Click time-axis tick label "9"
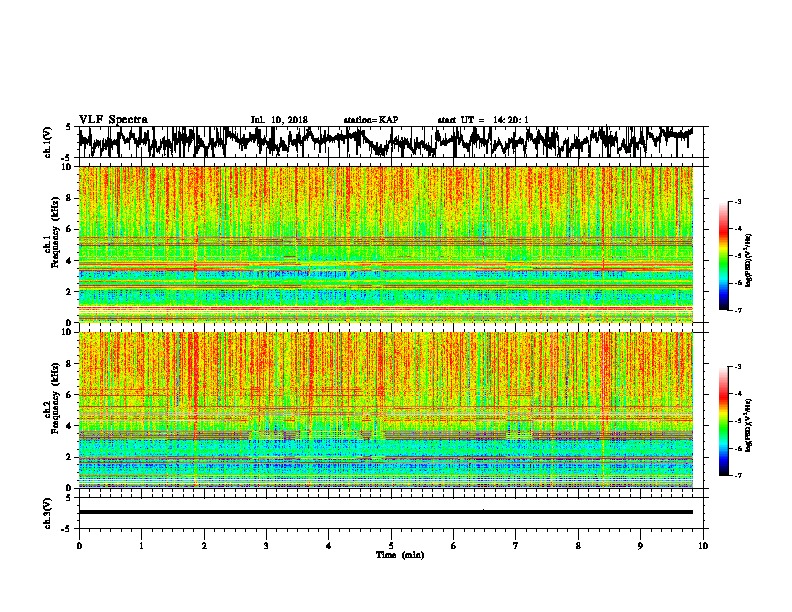The height and width of the screenshot is (612, 792). coord(640,546)
